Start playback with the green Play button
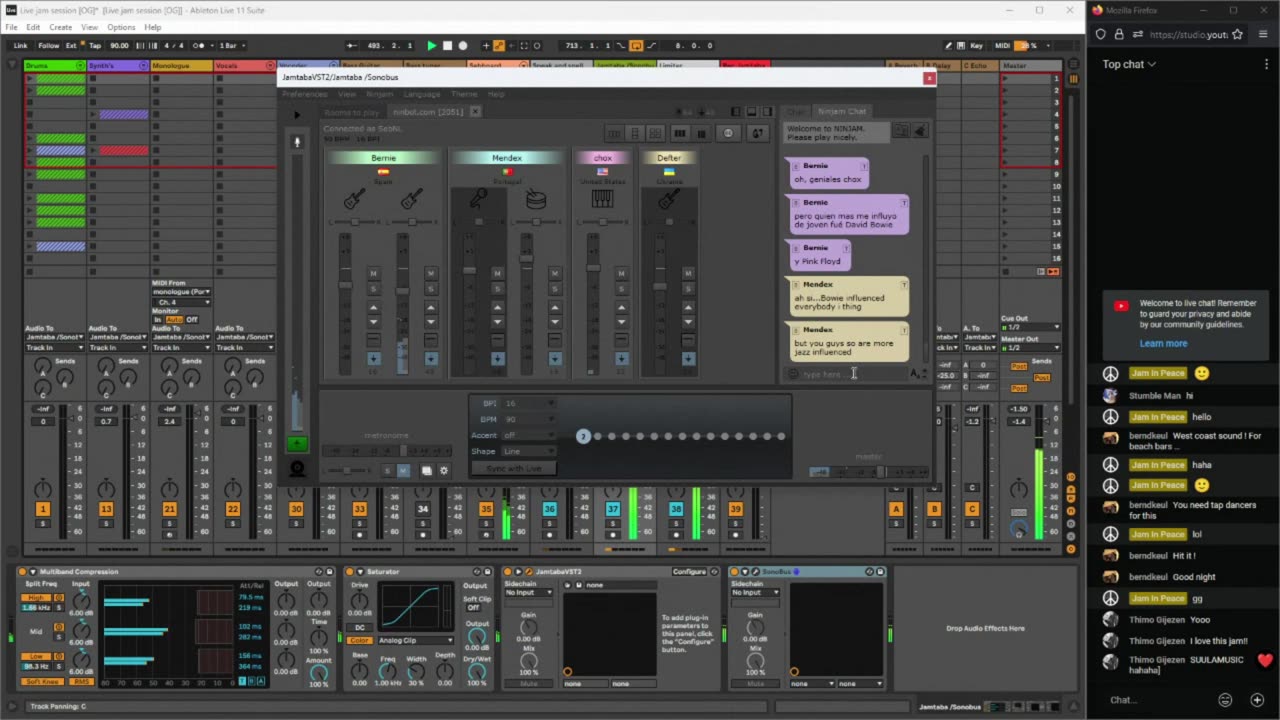This screenshot has height=720, width=1280. [431, 45]
